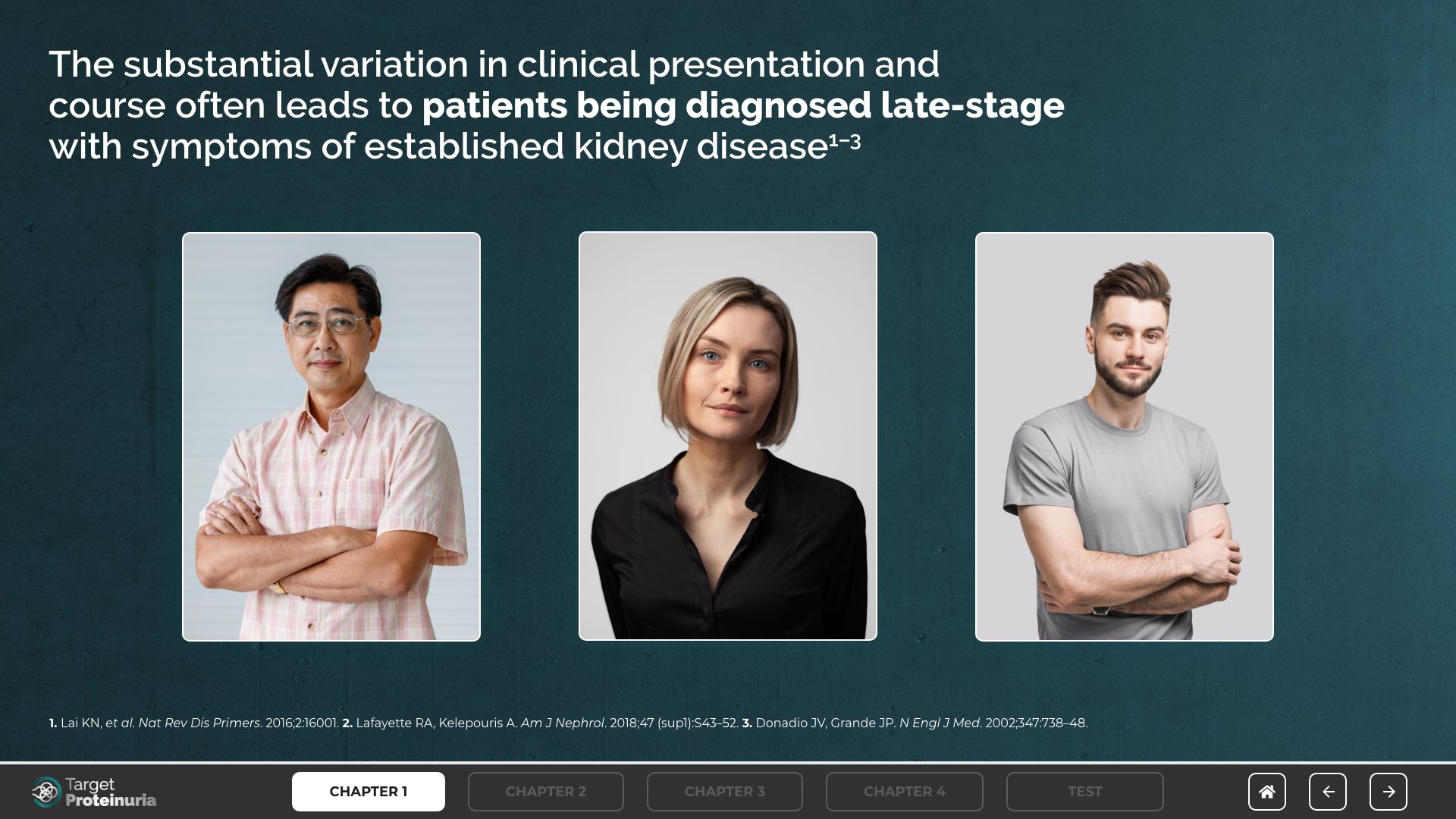
Task: Open the Chapter 2 tab
Action: click(x=546, y=792)
